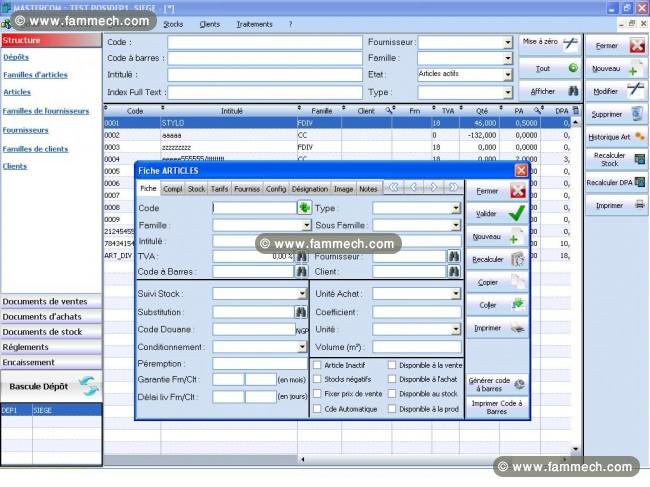Expand the Sous Famille dropdown
650x487 pixels.
[x=456, y=225]
